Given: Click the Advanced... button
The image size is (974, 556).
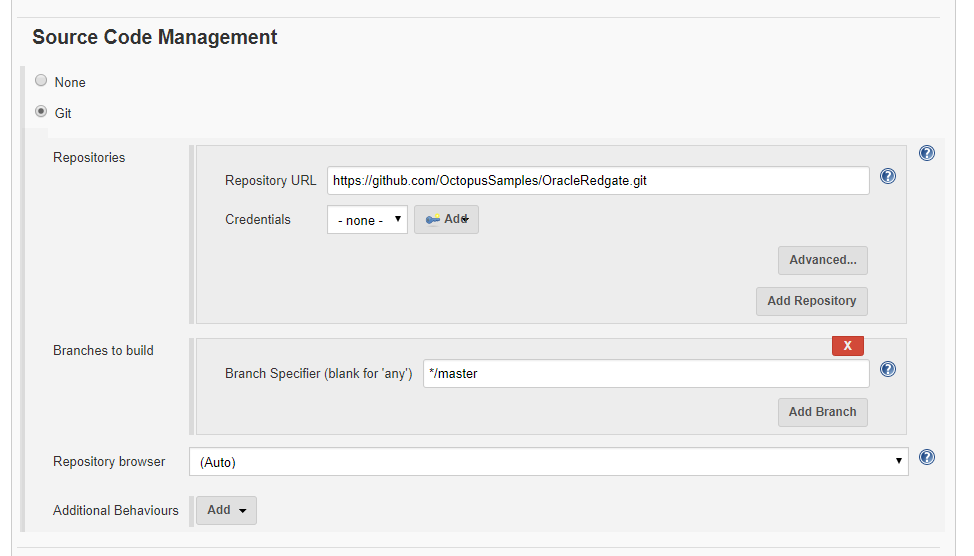Looking at the screenshot, I should [x=822, y=260].
